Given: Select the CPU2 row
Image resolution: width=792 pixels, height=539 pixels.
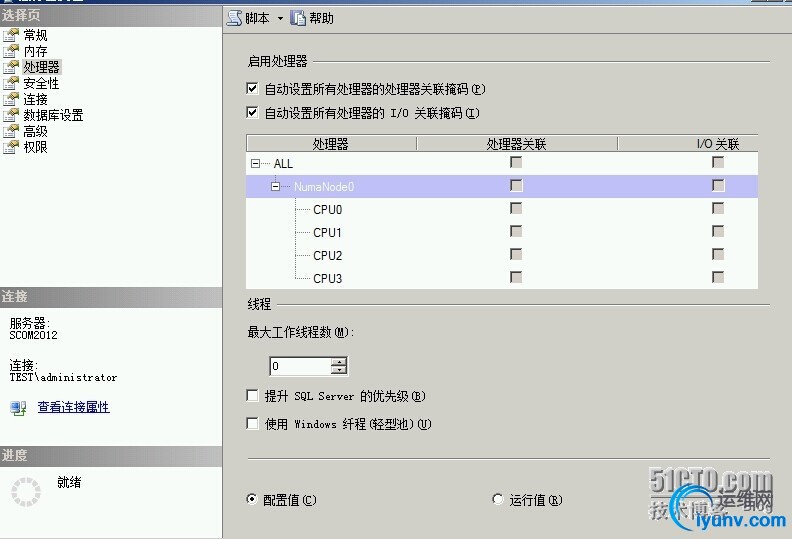Looking at the screenshot, I should click(x=502, y=255).
